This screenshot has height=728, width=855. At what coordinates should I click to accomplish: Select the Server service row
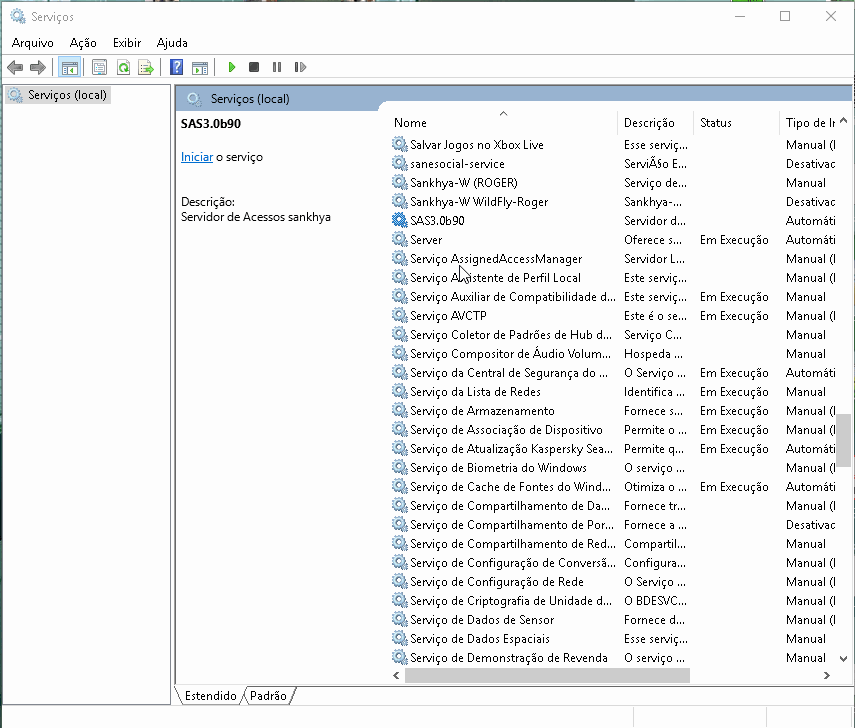coord(426,240)
